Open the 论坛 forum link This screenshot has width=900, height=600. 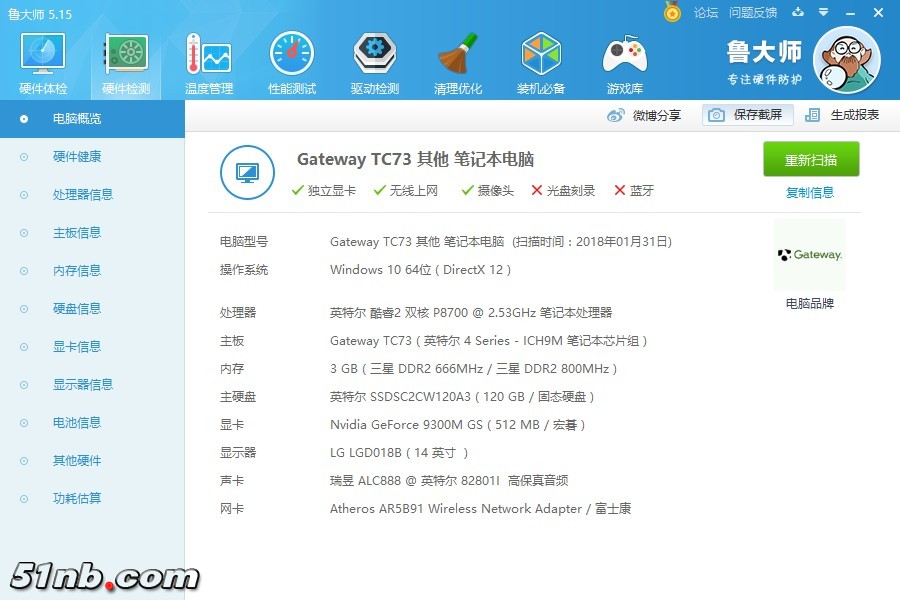(x=706, y=13)
